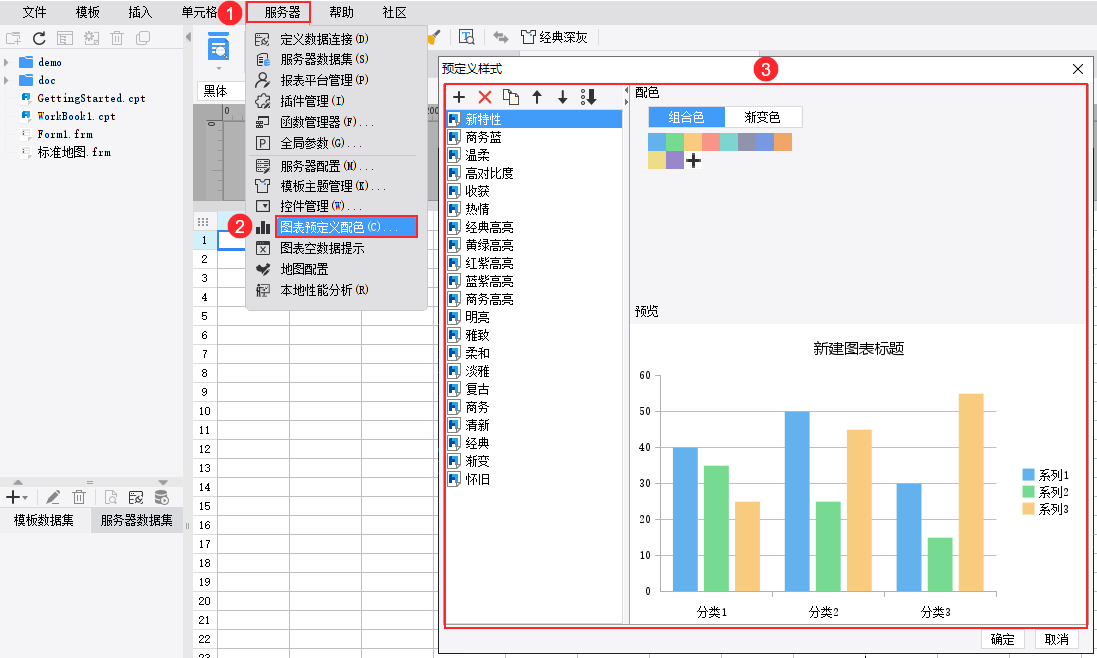Move style up with up arrow

[x=537, y=97]
